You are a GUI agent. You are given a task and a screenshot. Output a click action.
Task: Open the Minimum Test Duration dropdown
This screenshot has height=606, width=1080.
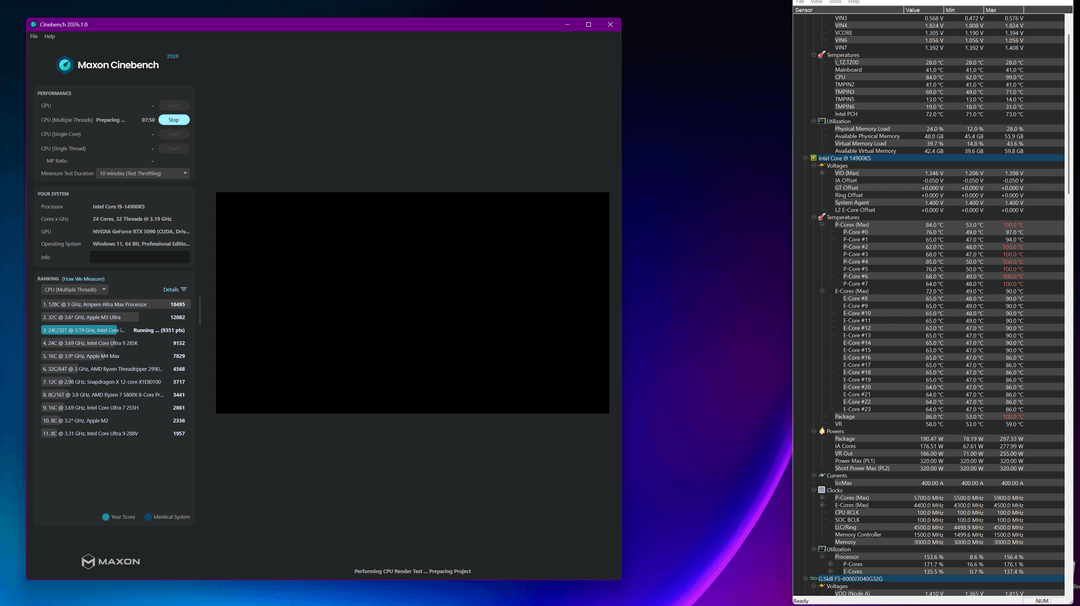(143, 173)
